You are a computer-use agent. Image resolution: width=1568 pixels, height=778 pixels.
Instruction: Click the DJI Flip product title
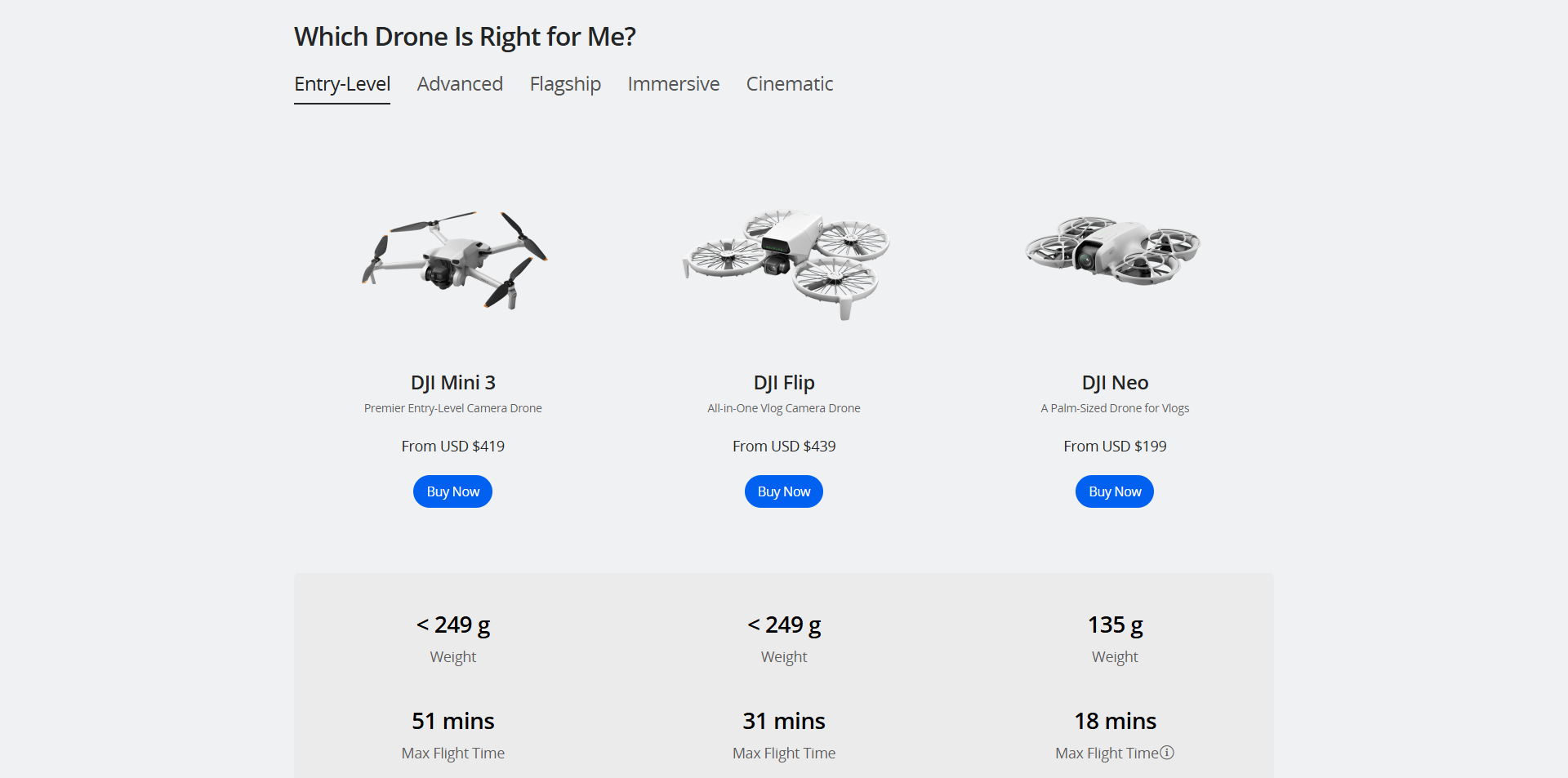[783, 382]
